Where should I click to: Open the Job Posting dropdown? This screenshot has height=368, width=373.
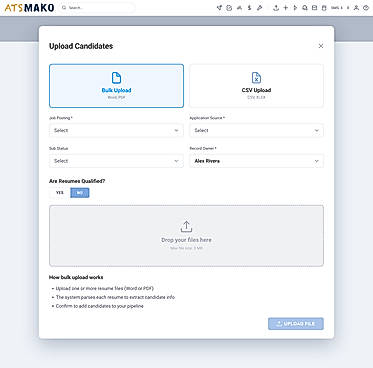[x=116, y=130]
